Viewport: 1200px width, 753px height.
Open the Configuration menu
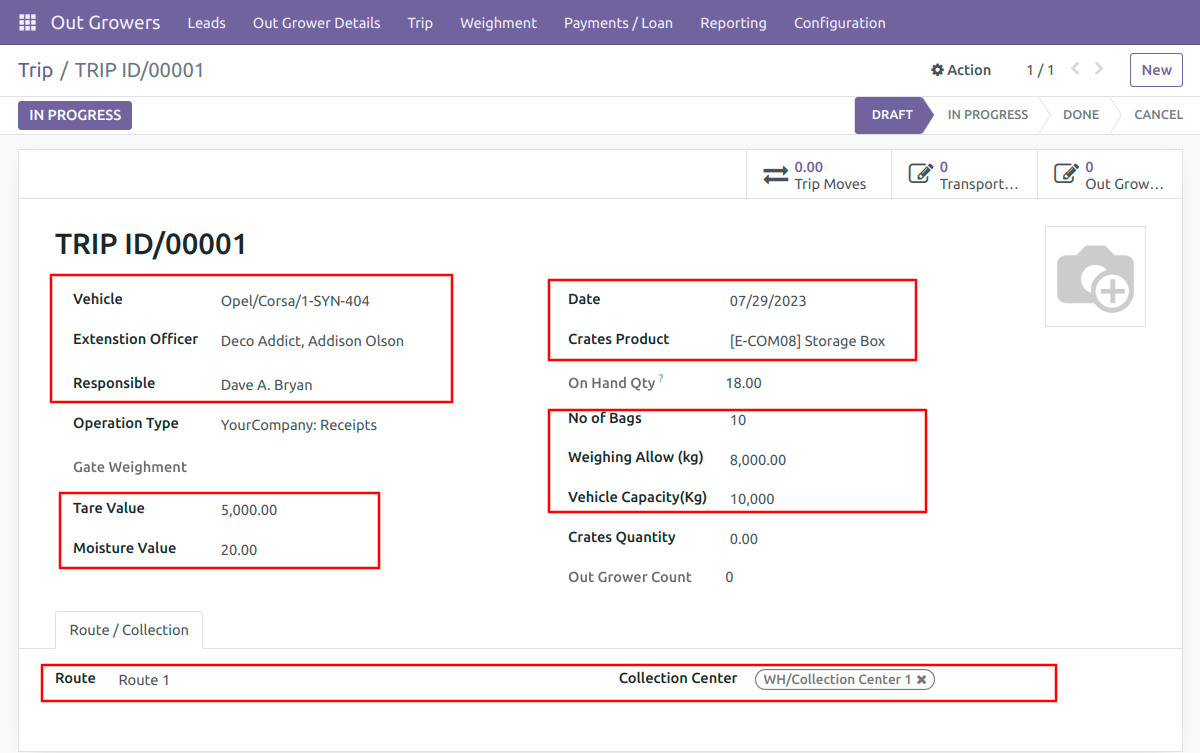click(x=840, y=22)
